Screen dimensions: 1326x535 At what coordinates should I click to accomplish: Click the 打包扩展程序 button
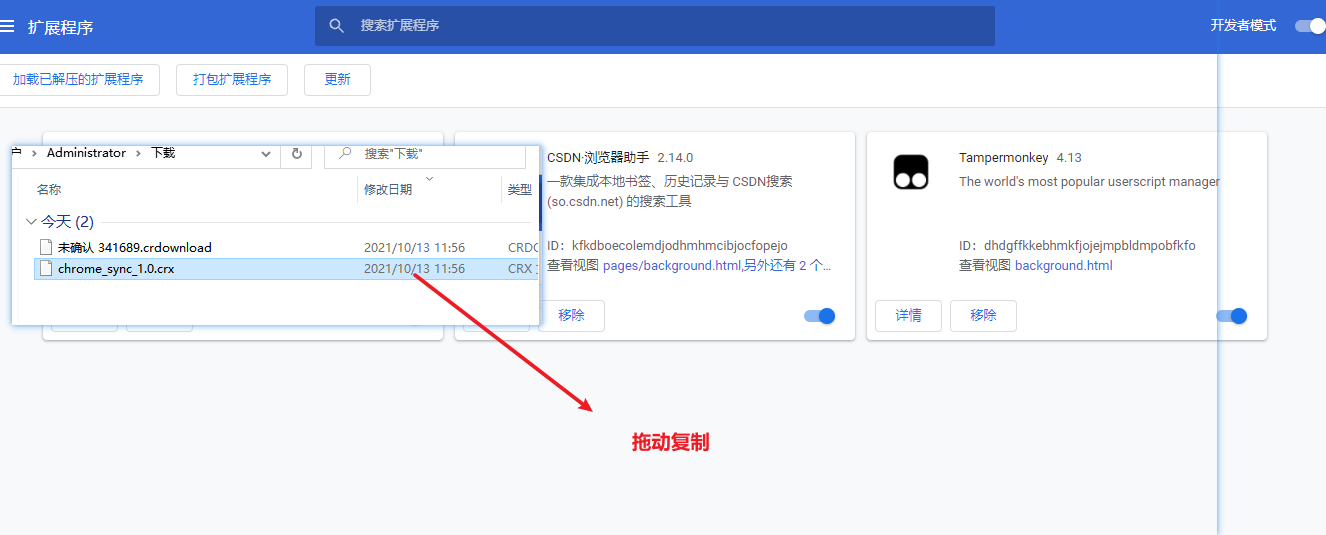click(232, 80)
